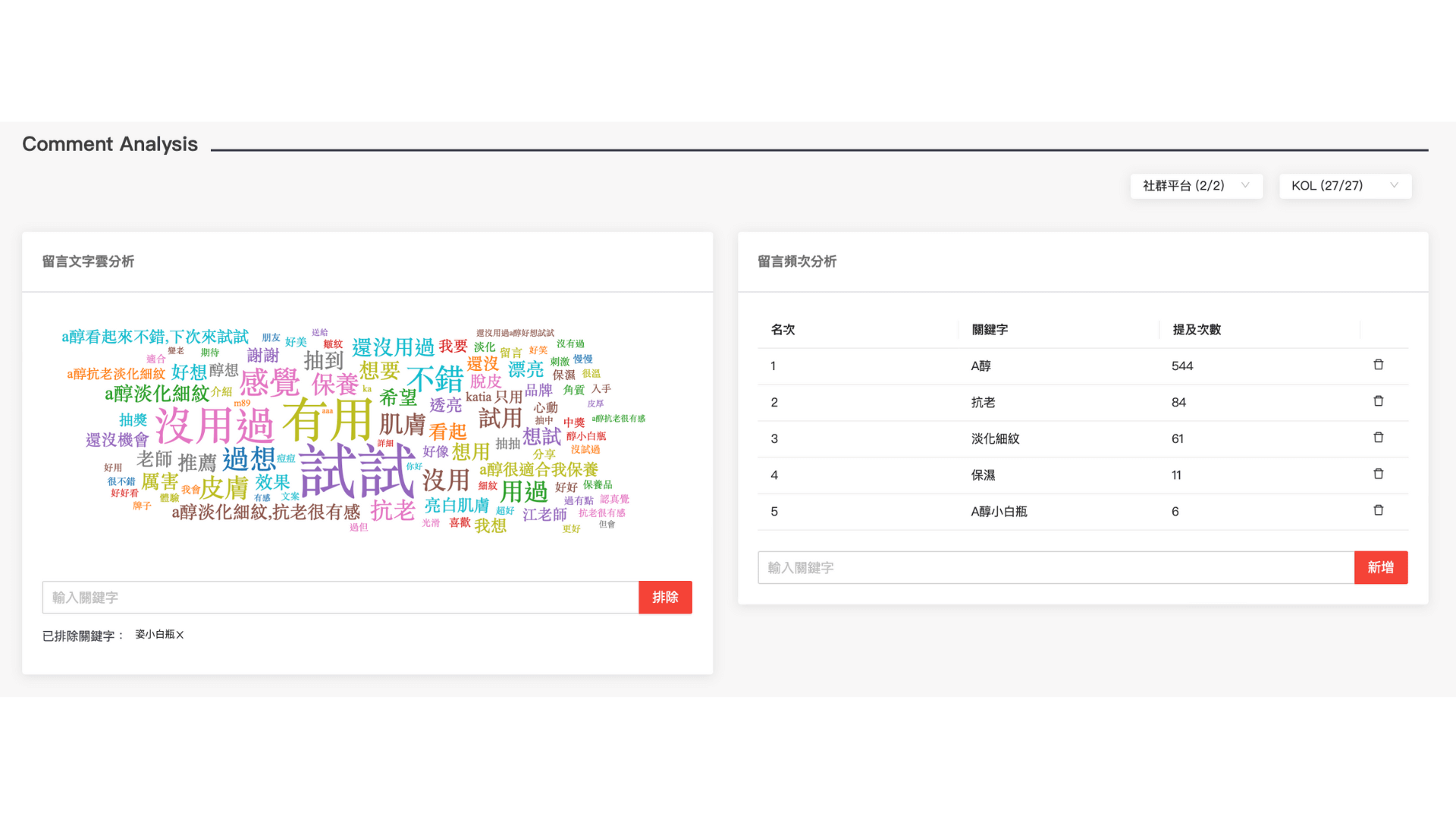Screen dimensions: 1456x819
Task: Click the word 有用 in cloud
Action: (x=327, y=419)
